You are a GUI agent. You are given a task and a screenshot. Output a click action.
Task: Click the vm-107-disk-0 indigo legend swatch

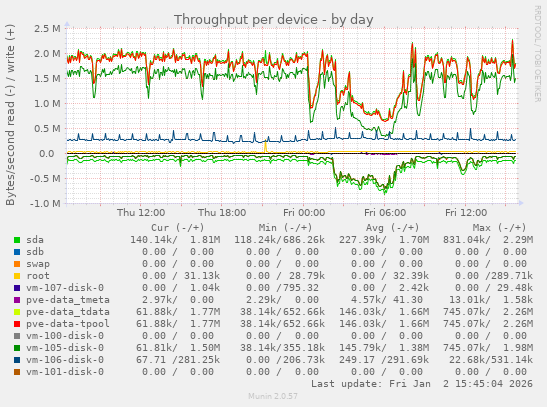[17, 288]
